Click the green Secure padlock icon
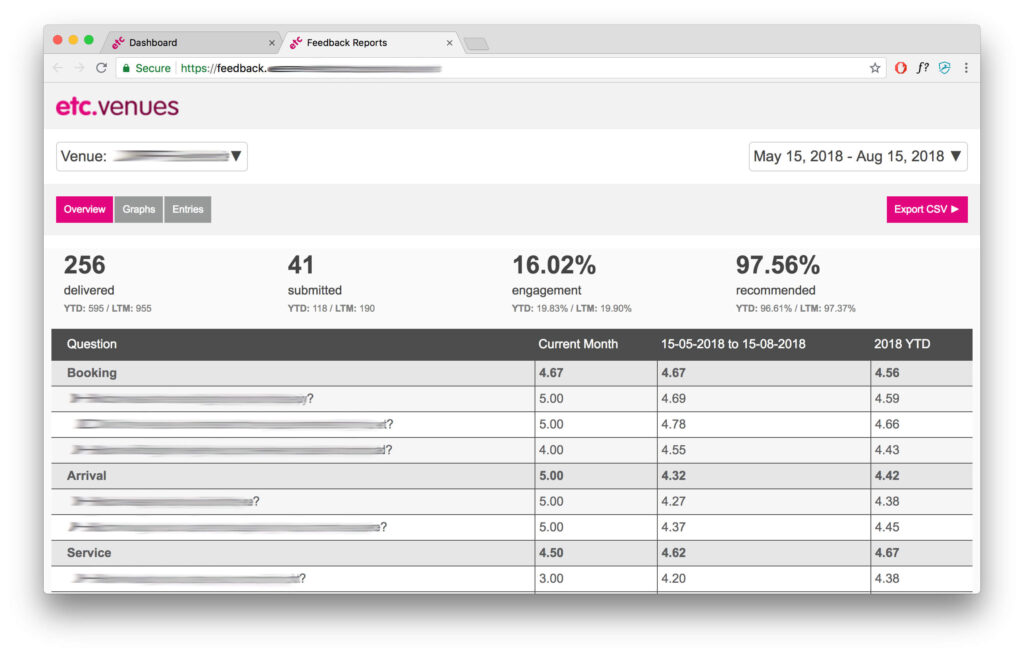Image resolution: width=1024 pixels, height=656 pixels. (x=125, y=68)
